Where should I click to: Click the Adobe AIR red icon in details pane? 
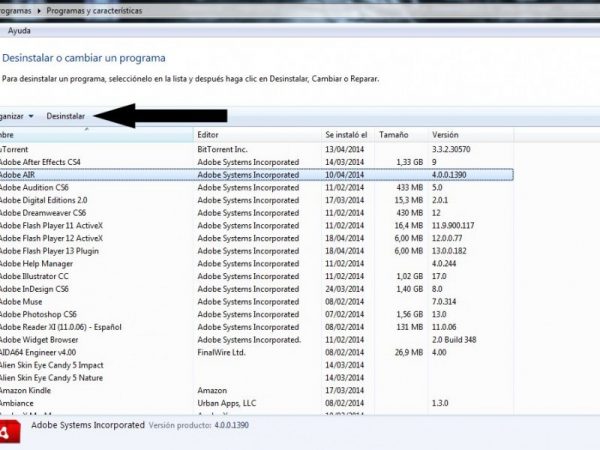(10, 432)
